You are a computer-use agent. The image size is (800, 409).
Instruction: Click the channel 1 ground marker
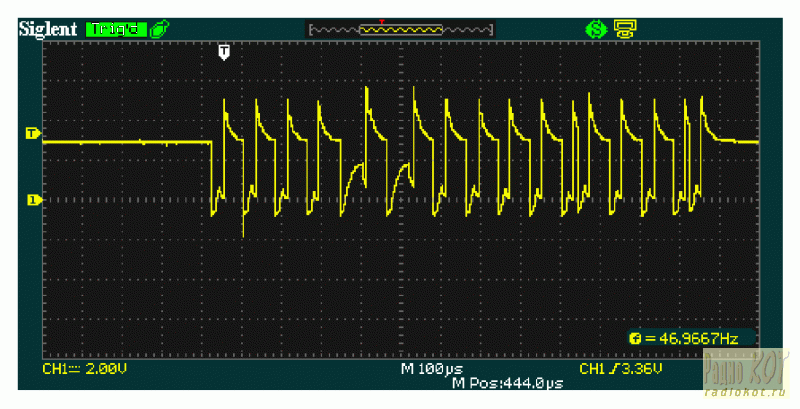(32, 200)
